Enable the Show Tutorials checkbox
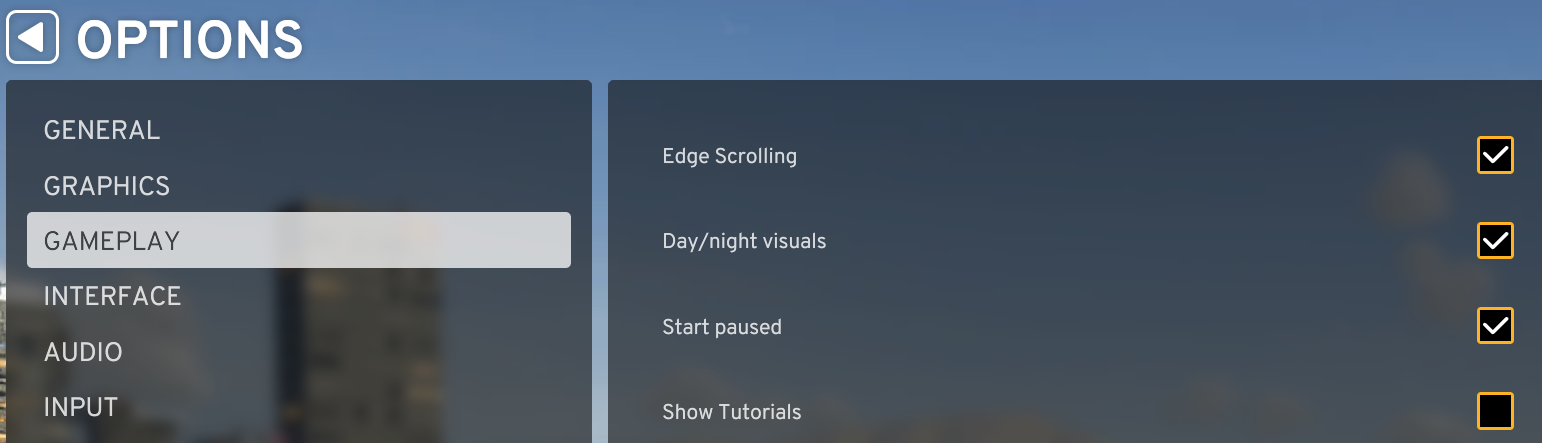 [1495, 411]
